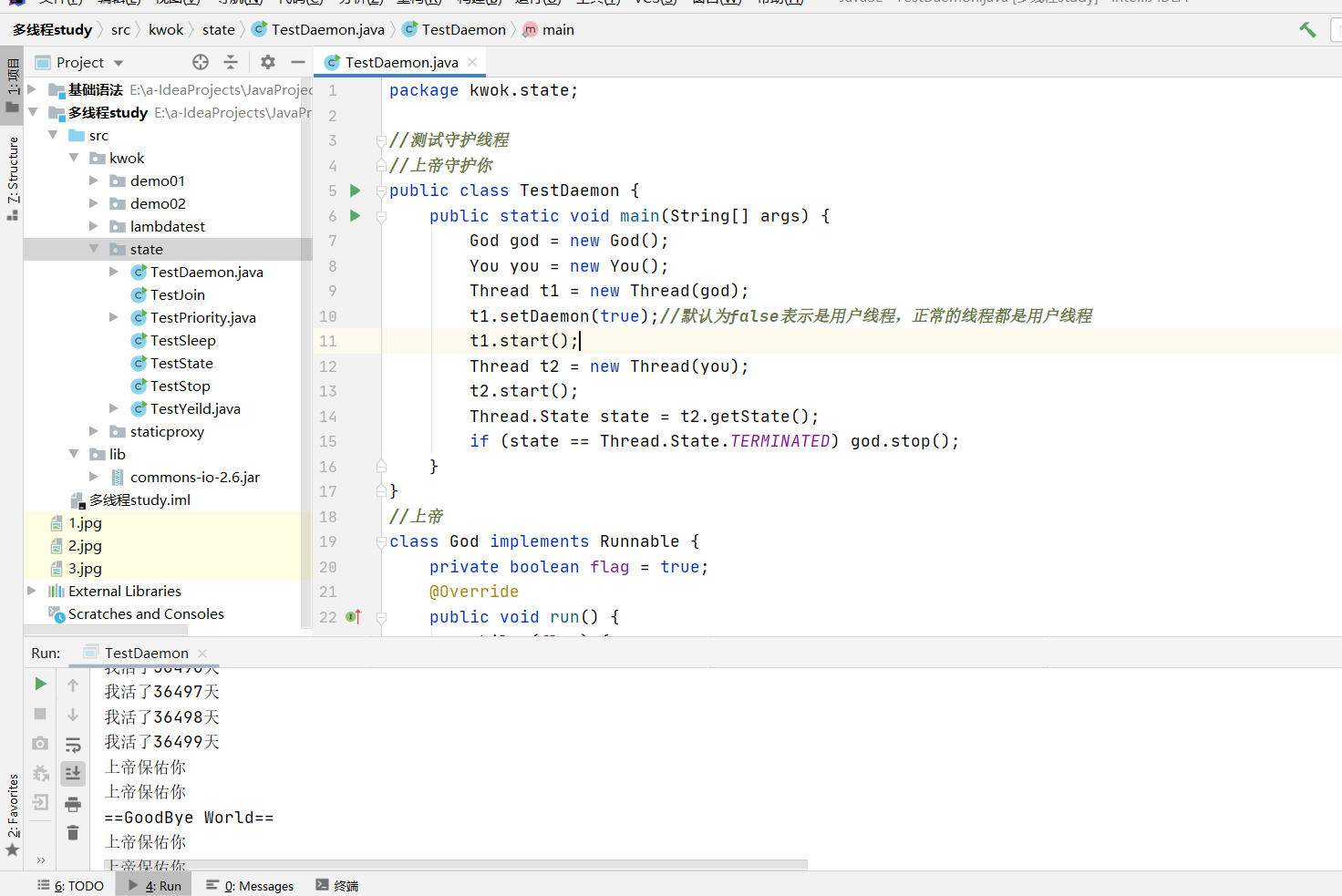Expand commons-io-2.6.jar
The image size is (1342, 896).
[94, 477]
